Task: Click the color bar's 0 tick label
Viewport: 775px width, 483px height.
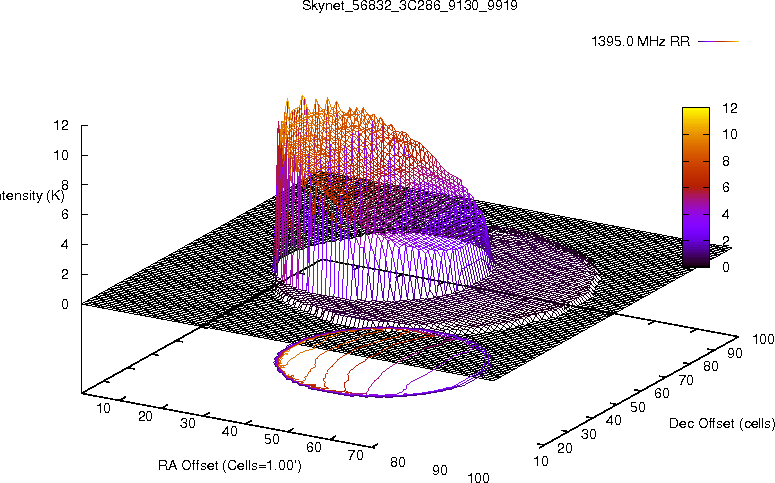Action: tap(726, 267)
